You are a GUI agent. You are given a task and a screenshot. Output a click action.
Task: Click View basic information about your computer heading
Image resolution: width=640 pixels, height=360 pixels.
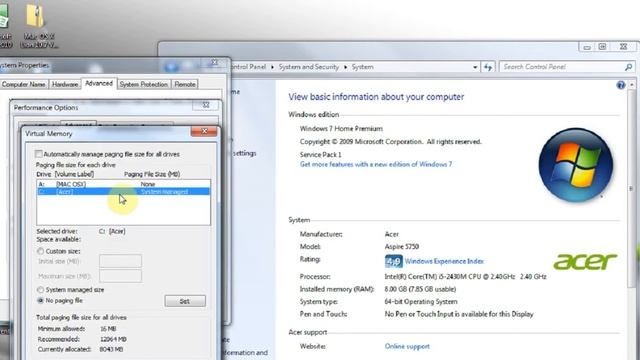click(376, 97)
